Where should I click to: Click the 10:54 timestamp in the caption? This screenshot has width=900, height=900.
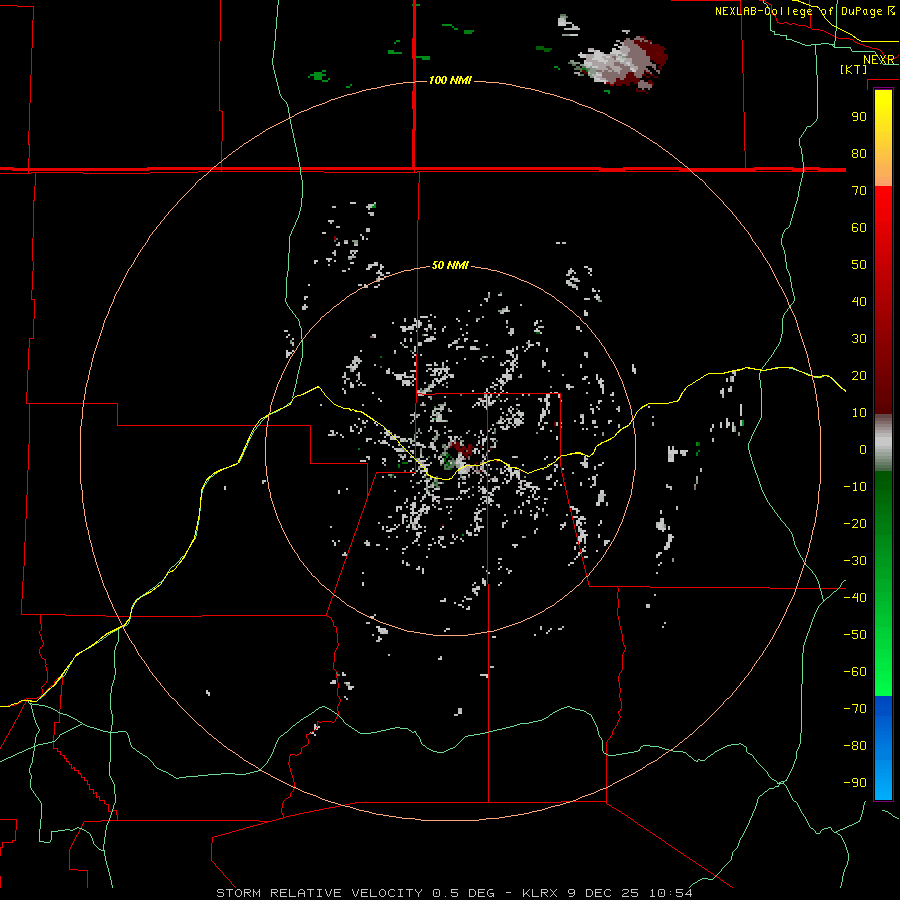click(671, 893)
